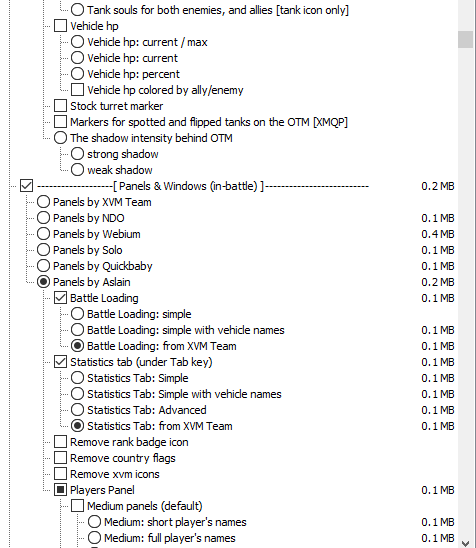Click the 0.1 MB size for Panels by Quickbaby

(438, 266)
